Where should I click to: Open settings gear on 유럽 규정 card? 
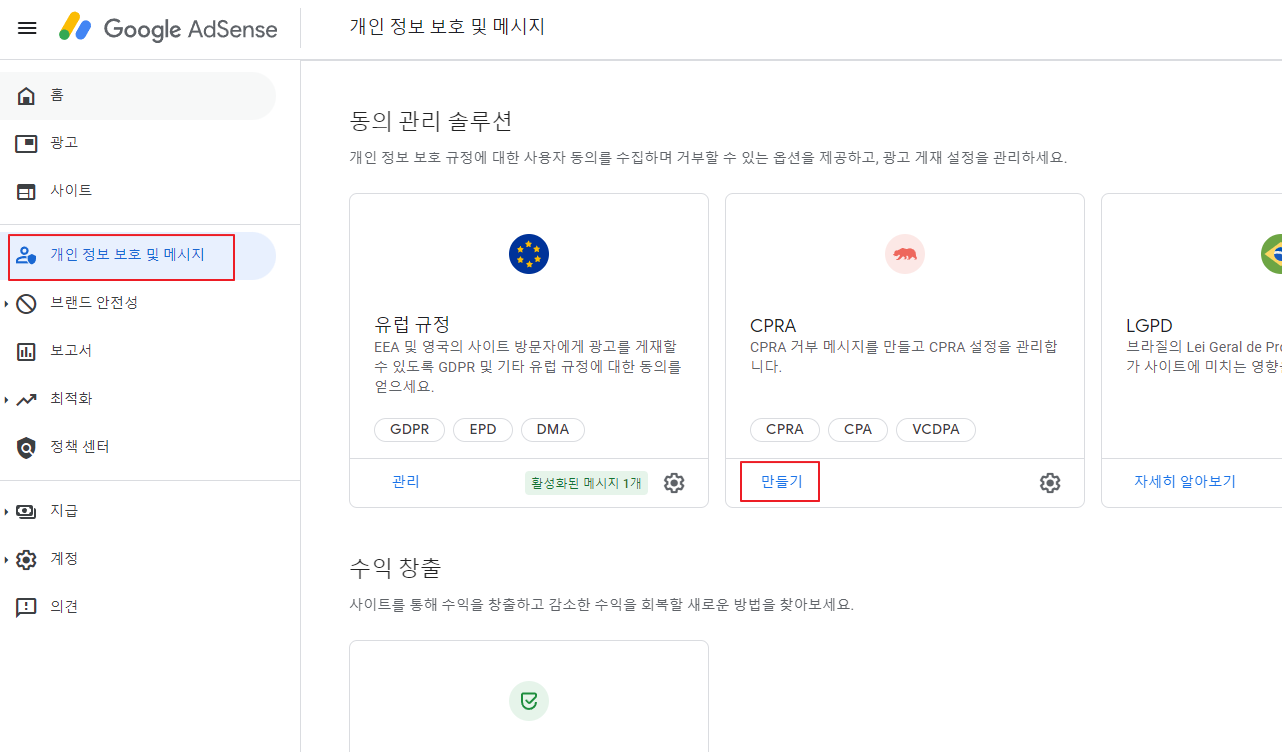pyautogui.click(x=674, y=482)
